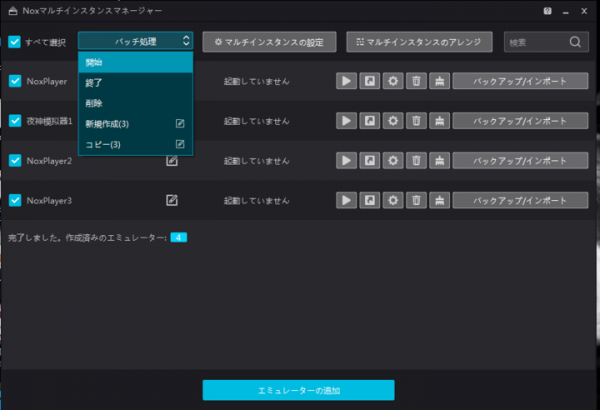Open マルチインスタンスの設定 button

pos(269,42)
